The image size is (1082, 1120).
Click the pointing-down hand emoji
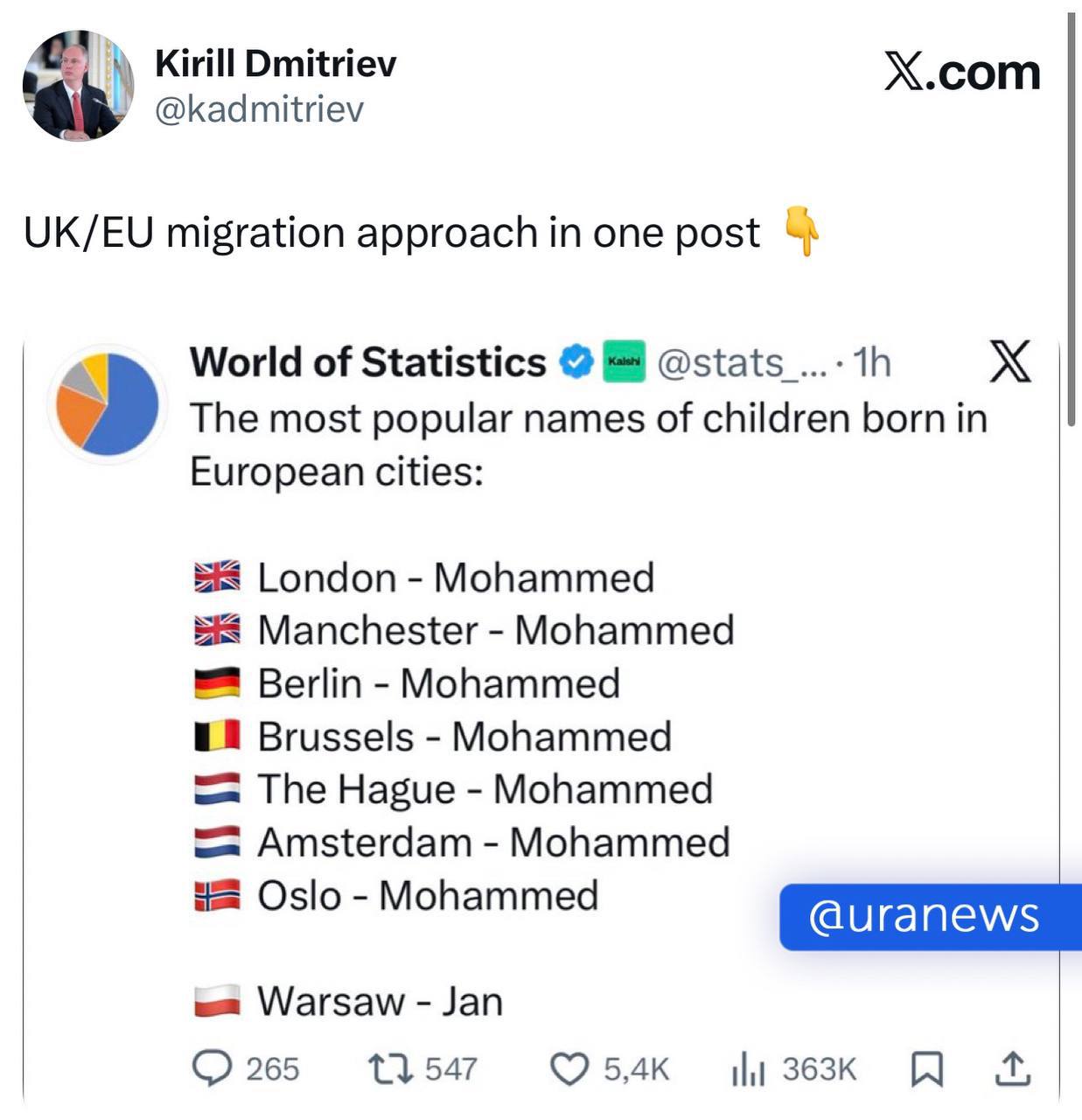point(801,232)
